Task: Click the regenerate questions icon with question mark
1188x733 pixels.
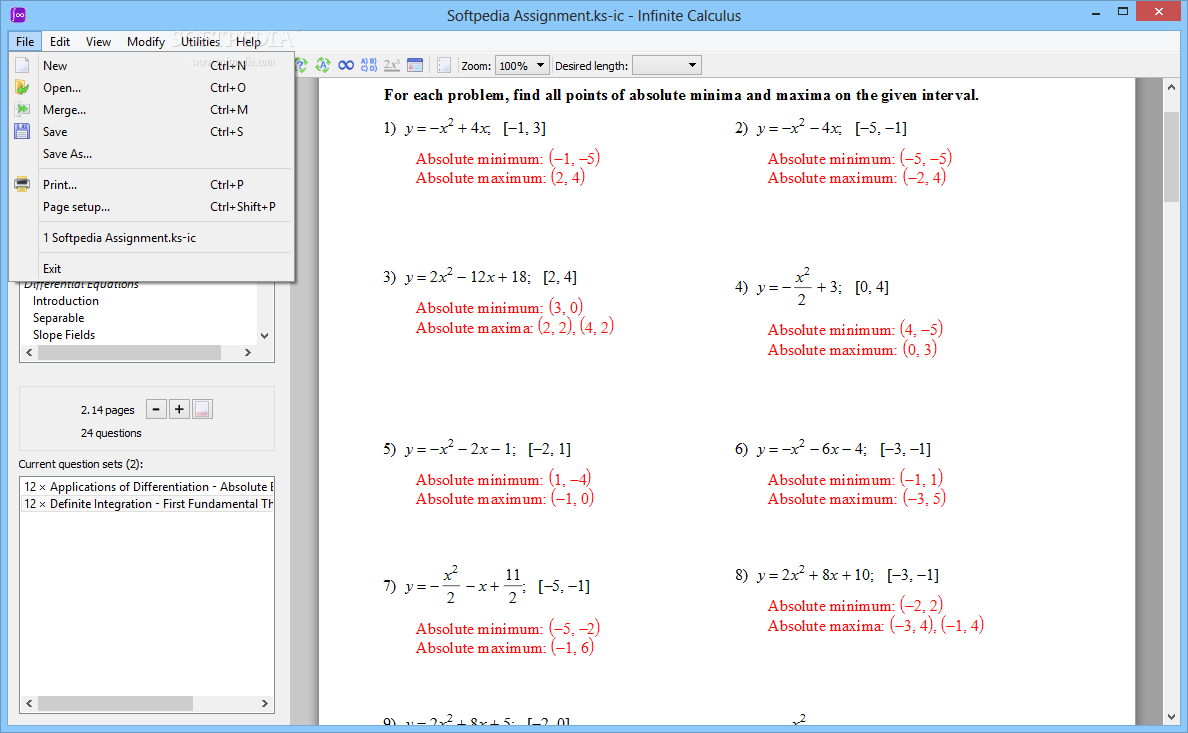Action: pos(301,65)
